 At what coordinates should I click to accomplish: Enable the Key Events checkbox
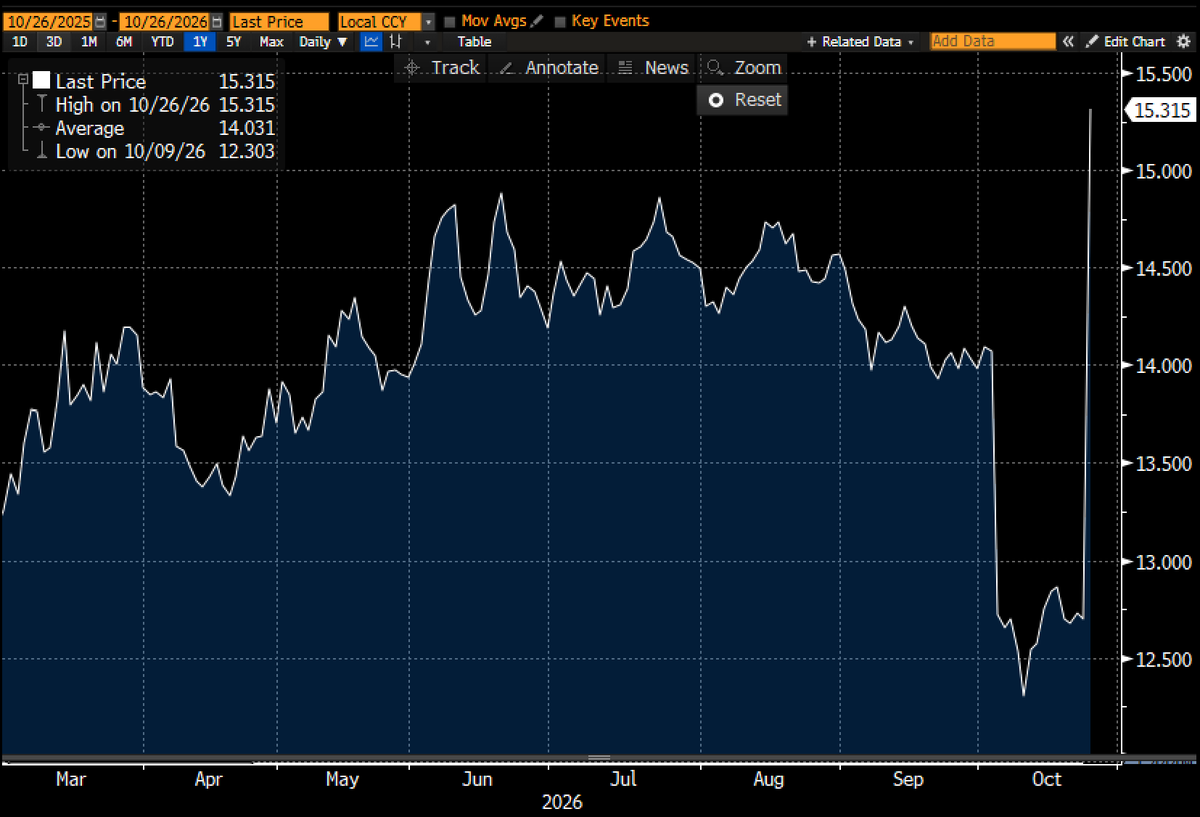click(560, 21)
